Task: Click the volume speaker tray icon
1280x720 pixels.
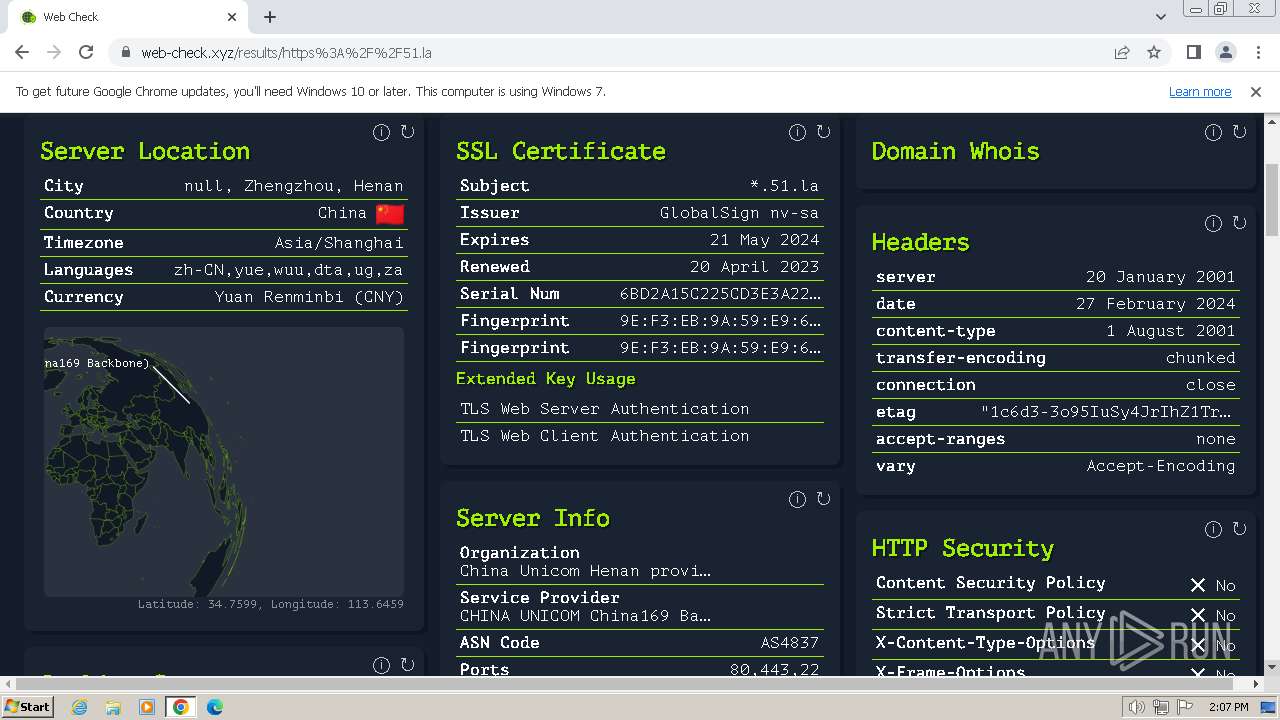Action: (1136, 707)
